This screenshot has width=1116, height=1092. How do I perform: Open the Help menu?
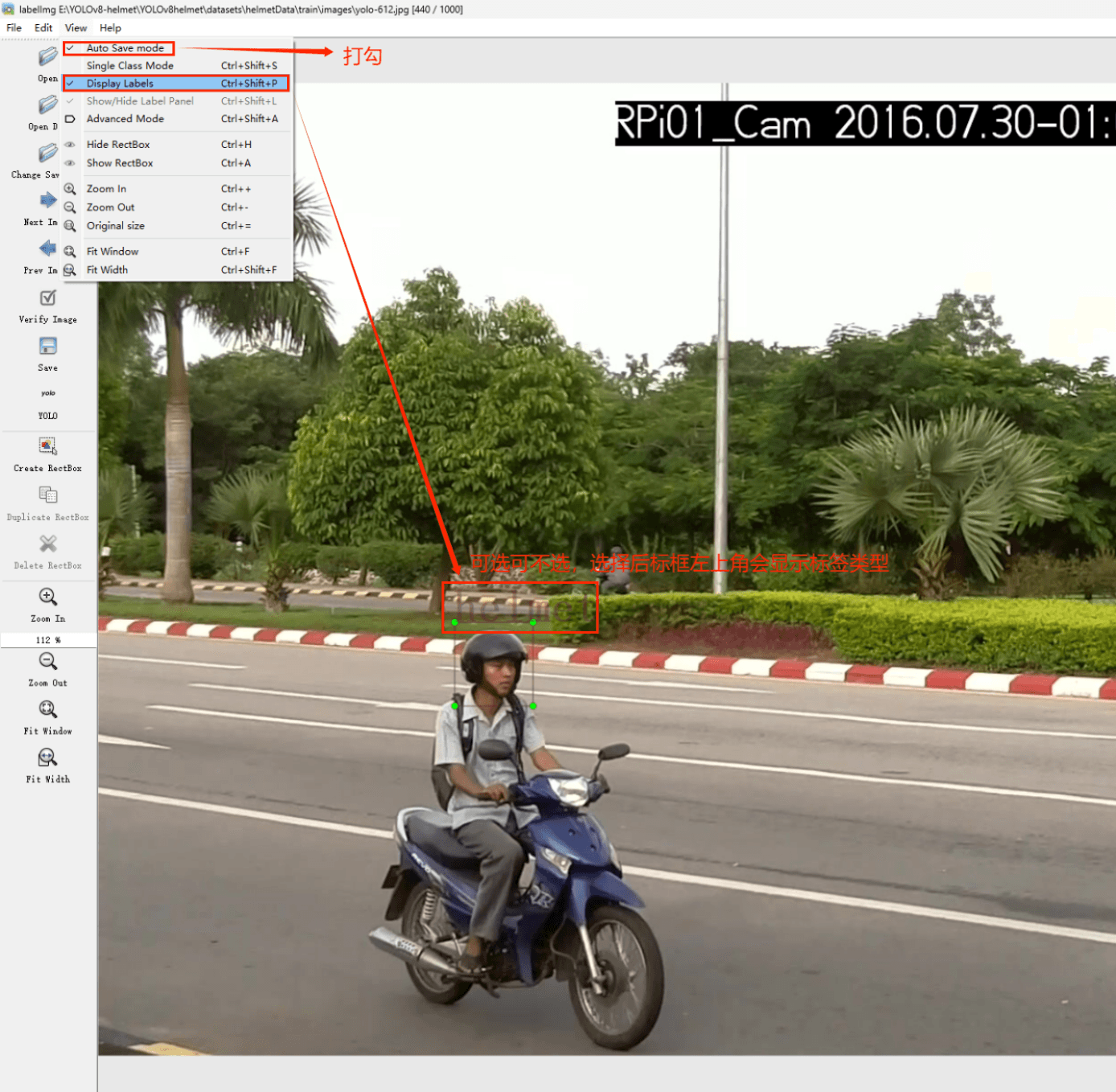[110, 28]
